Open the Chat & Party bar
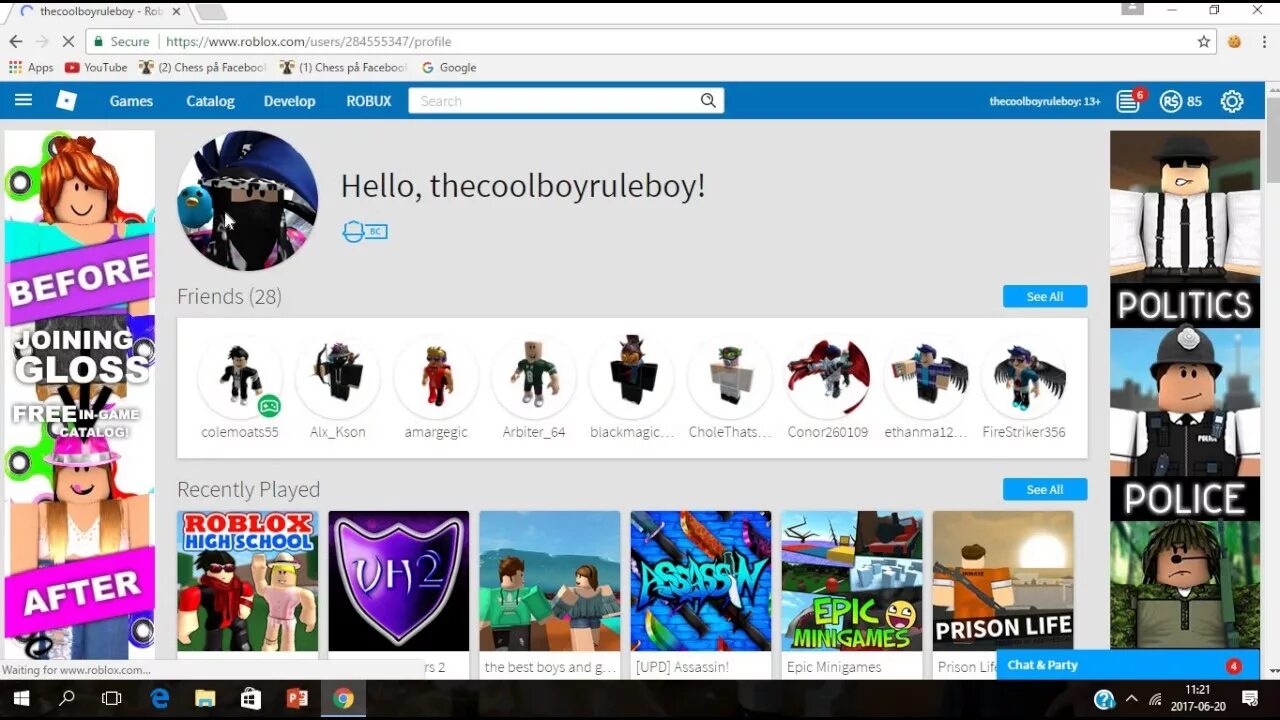Screen dimensions: 1280x720 [x=1127, y=665]
